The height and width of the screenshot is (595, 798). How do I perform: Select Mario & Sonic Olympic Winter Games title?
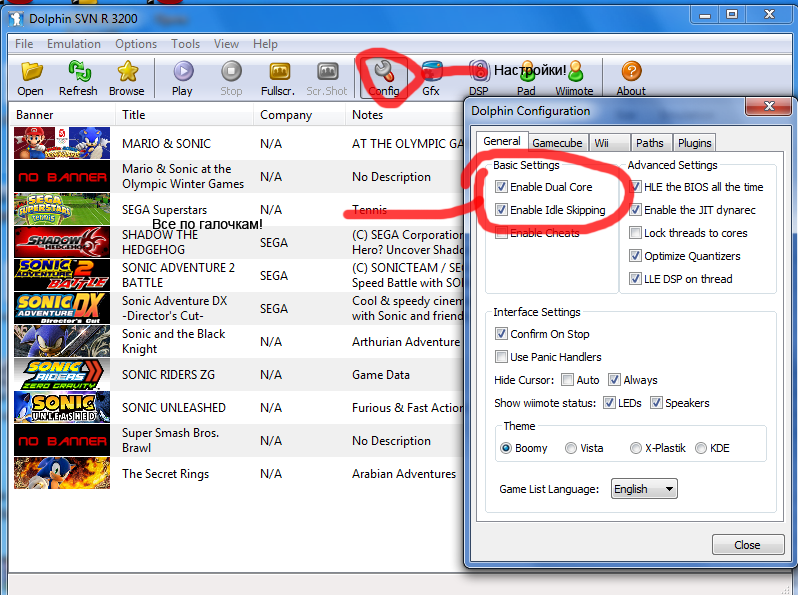point(183,176)
